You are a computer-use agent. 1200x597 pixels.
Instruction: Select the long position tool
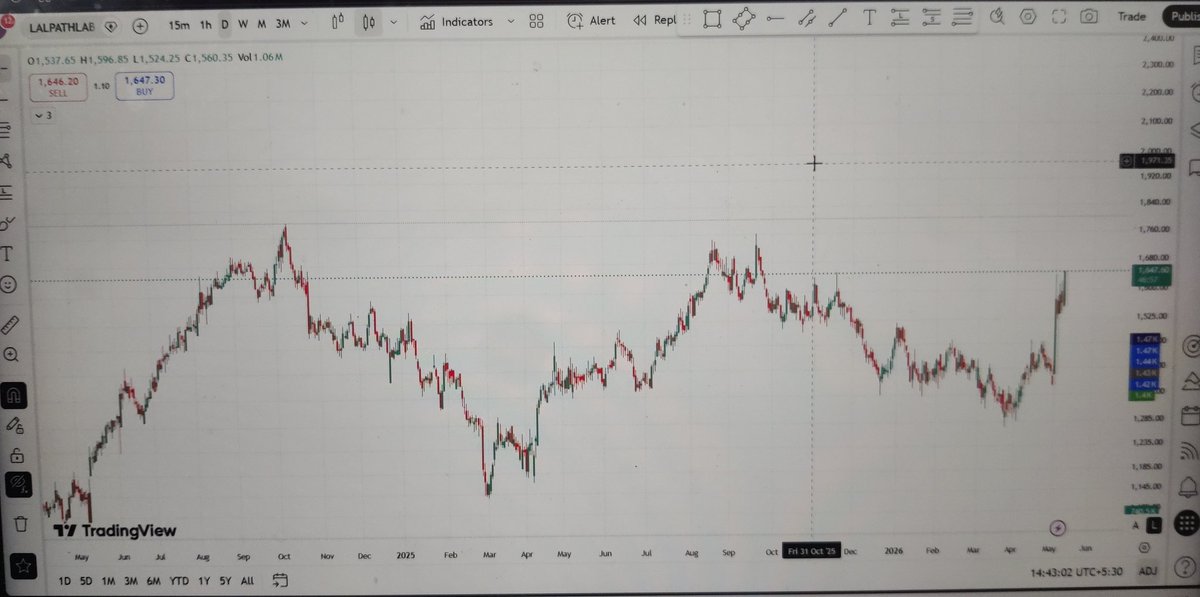click(x=900, y=16)
